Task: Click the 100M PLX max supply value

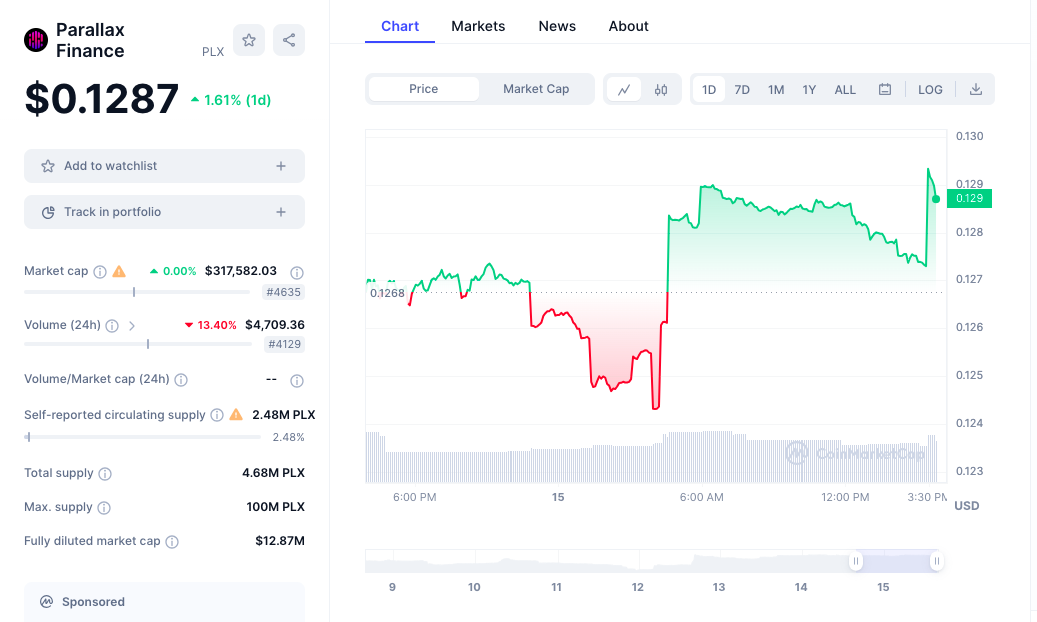Action: (x=276, y=507)
